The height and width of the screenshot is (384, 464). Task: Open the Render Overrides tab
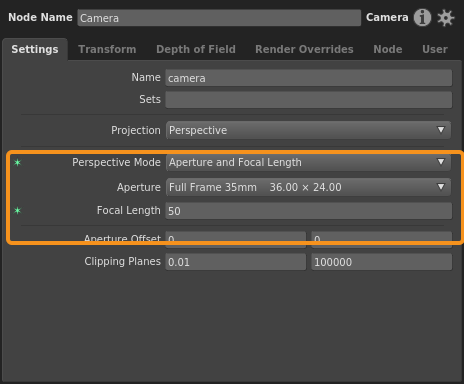(304, 49)
